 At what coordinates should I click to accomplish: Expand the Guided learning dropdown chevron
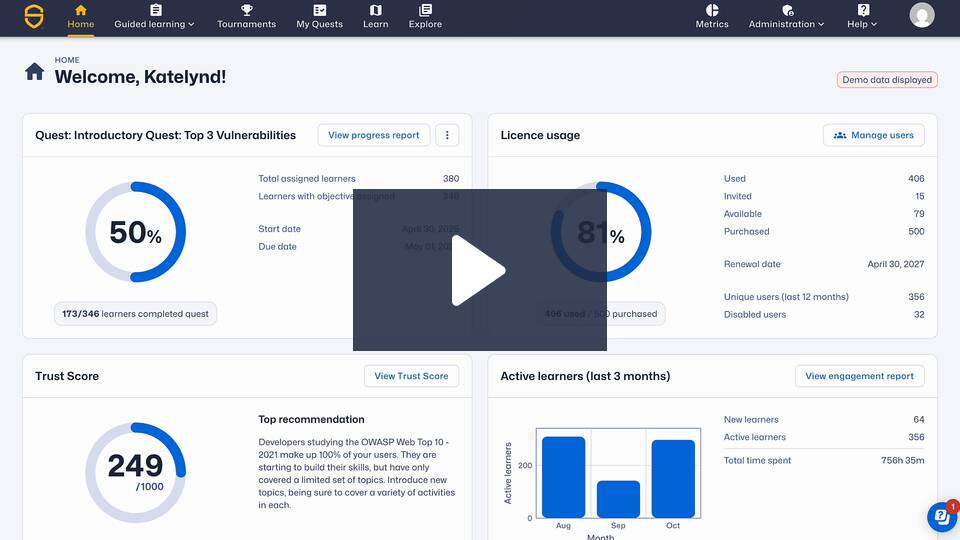point(191,24)
